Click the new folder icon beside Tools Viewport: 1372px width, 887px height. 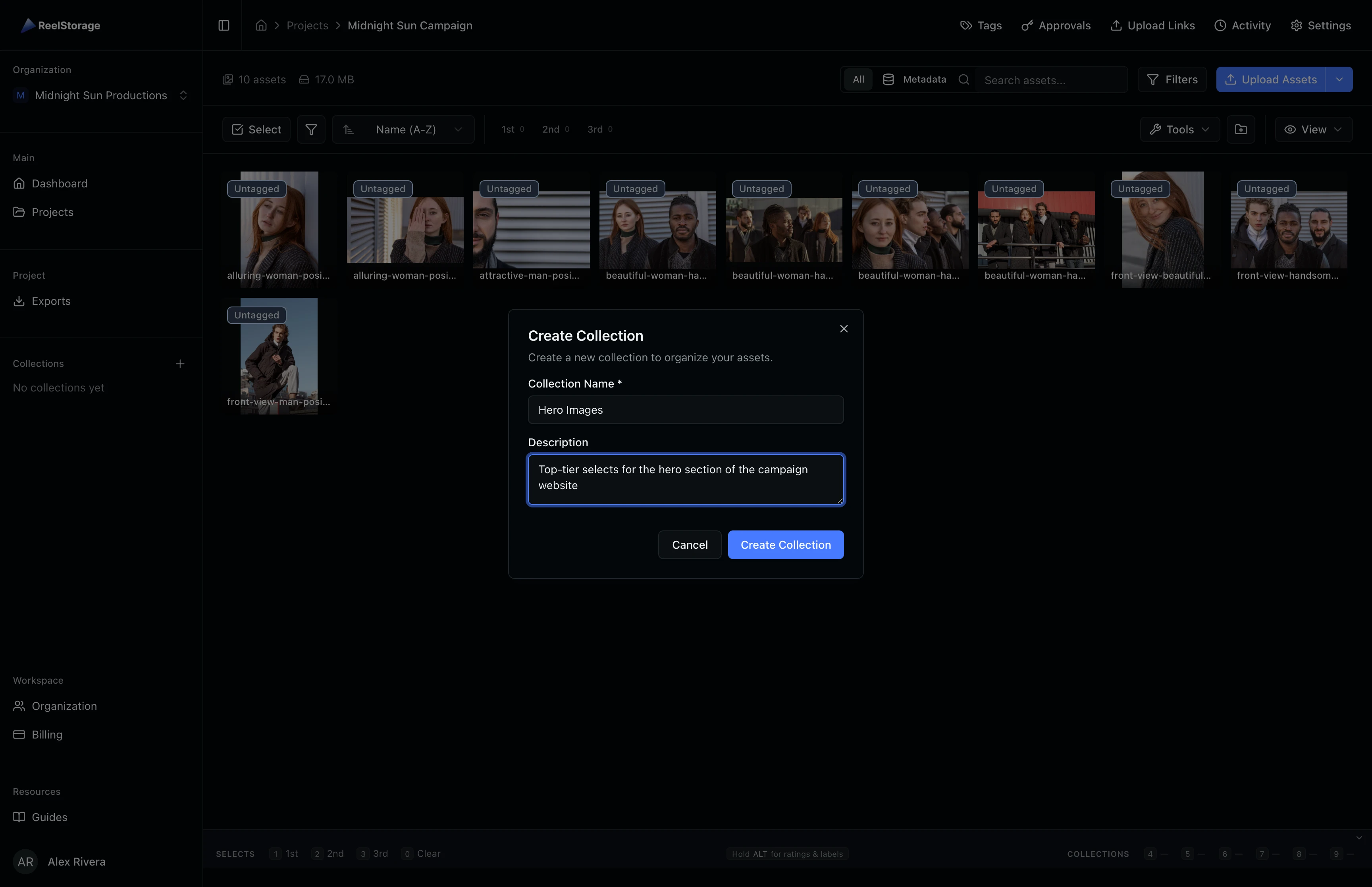coord(1241,129)
